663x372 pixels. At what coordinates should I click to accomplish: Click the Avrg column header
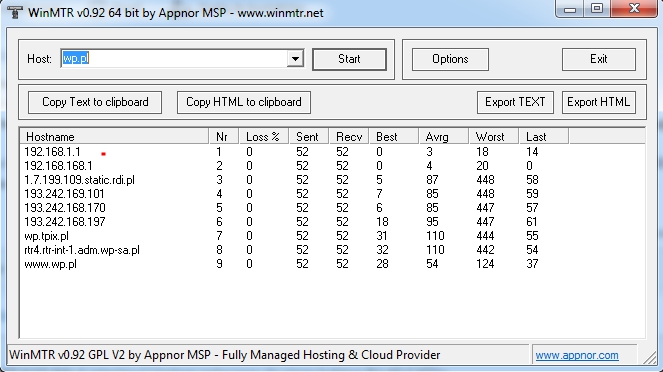coord(444,137)
